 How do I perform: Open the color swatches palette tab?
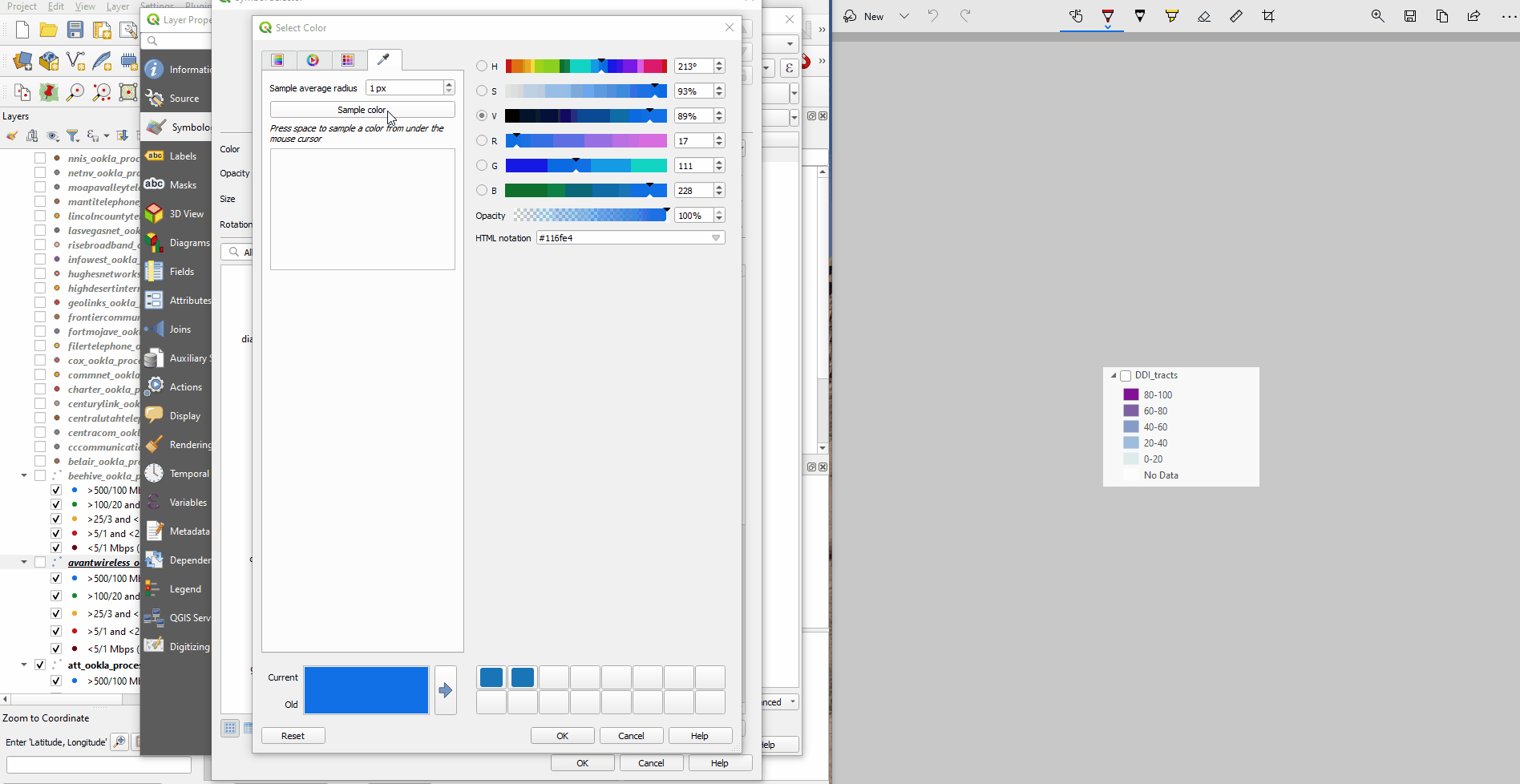pos(347,59)
